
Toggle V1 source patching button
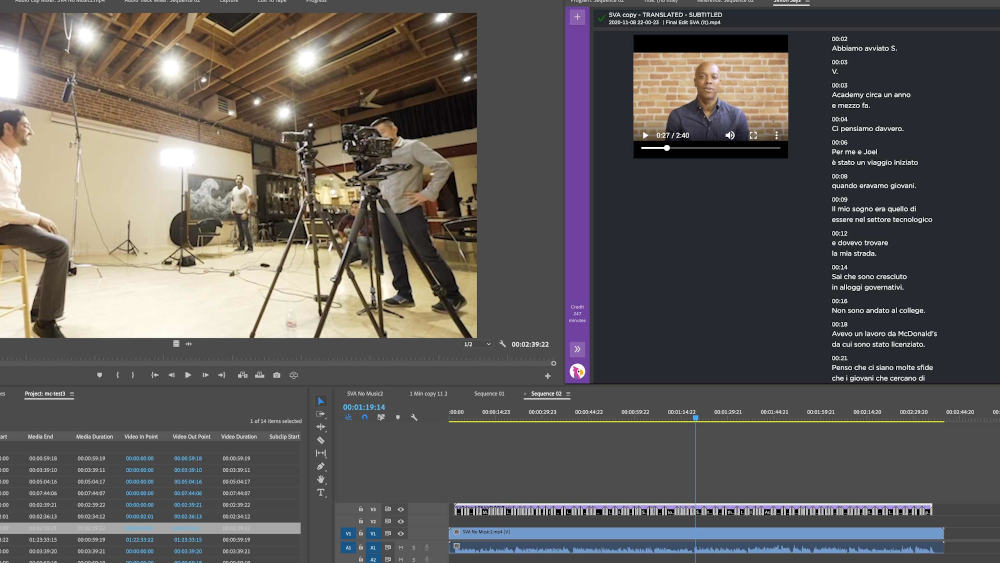coord(348,533)
